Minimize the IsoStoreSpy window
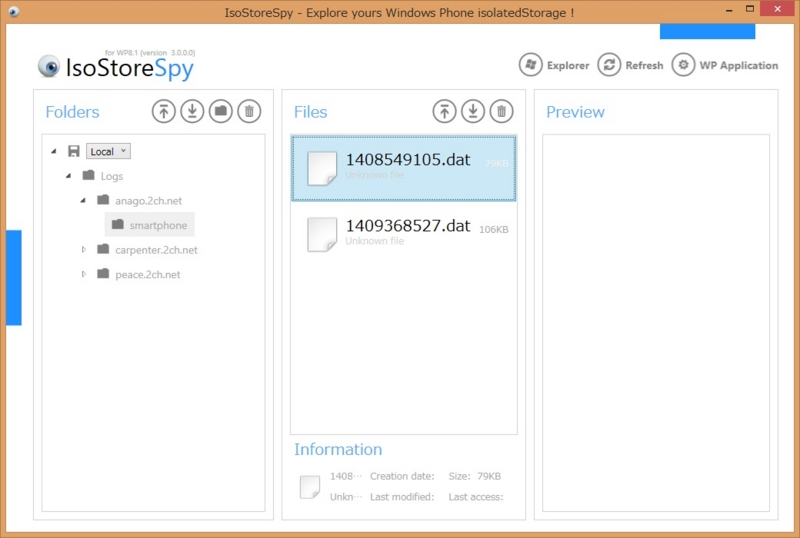This screenshot has height=538, width=800. pos(729,10)
